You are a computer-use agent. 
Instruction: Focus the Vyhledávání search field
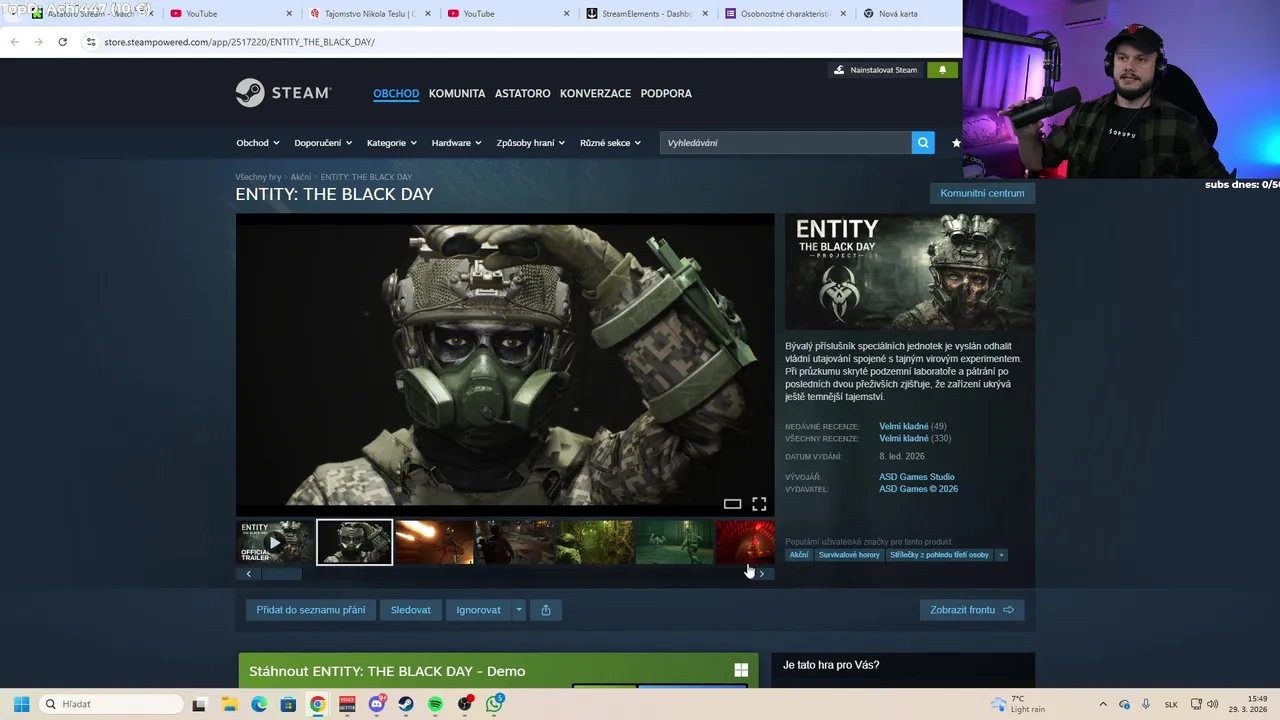(x=786, y=143)
